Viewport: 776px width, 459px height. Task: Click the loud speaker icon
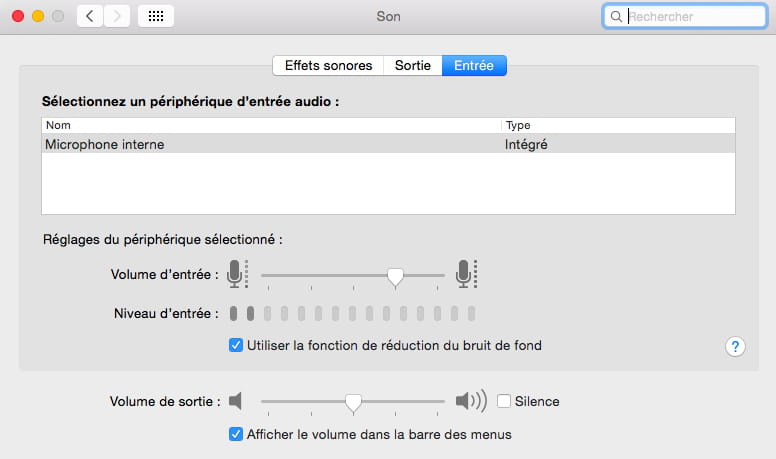[x=470, y=401]
